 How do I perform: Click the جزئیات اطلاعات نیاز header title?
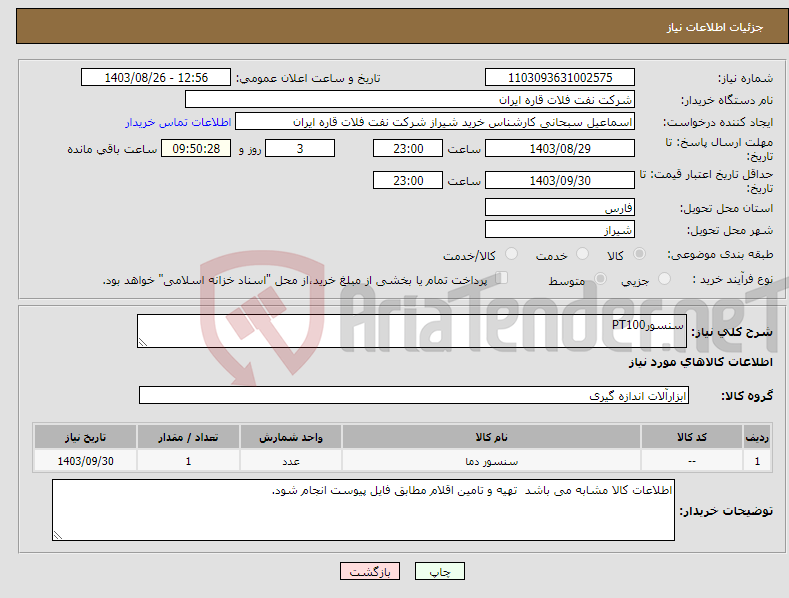coord(715,27)
